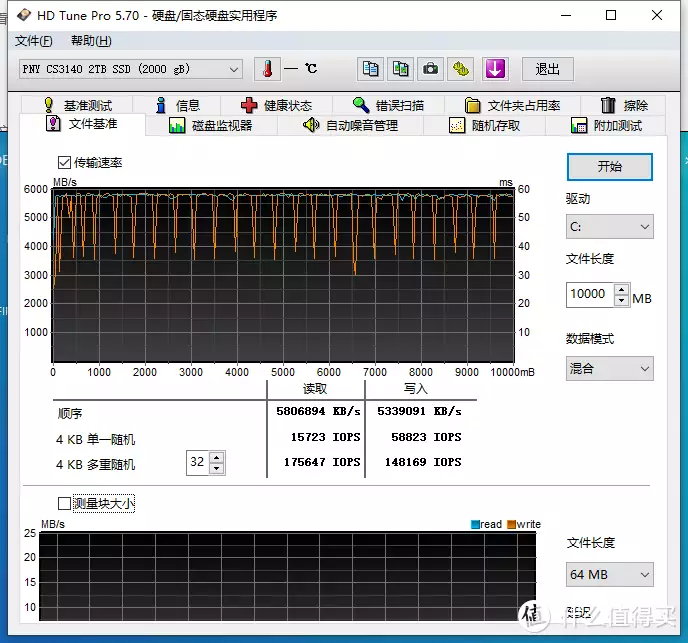This screenshot has width=688, height=643.
Task: Click the speaker icon of 自动噪音管理 tab
Action: (x=311, y=126)
